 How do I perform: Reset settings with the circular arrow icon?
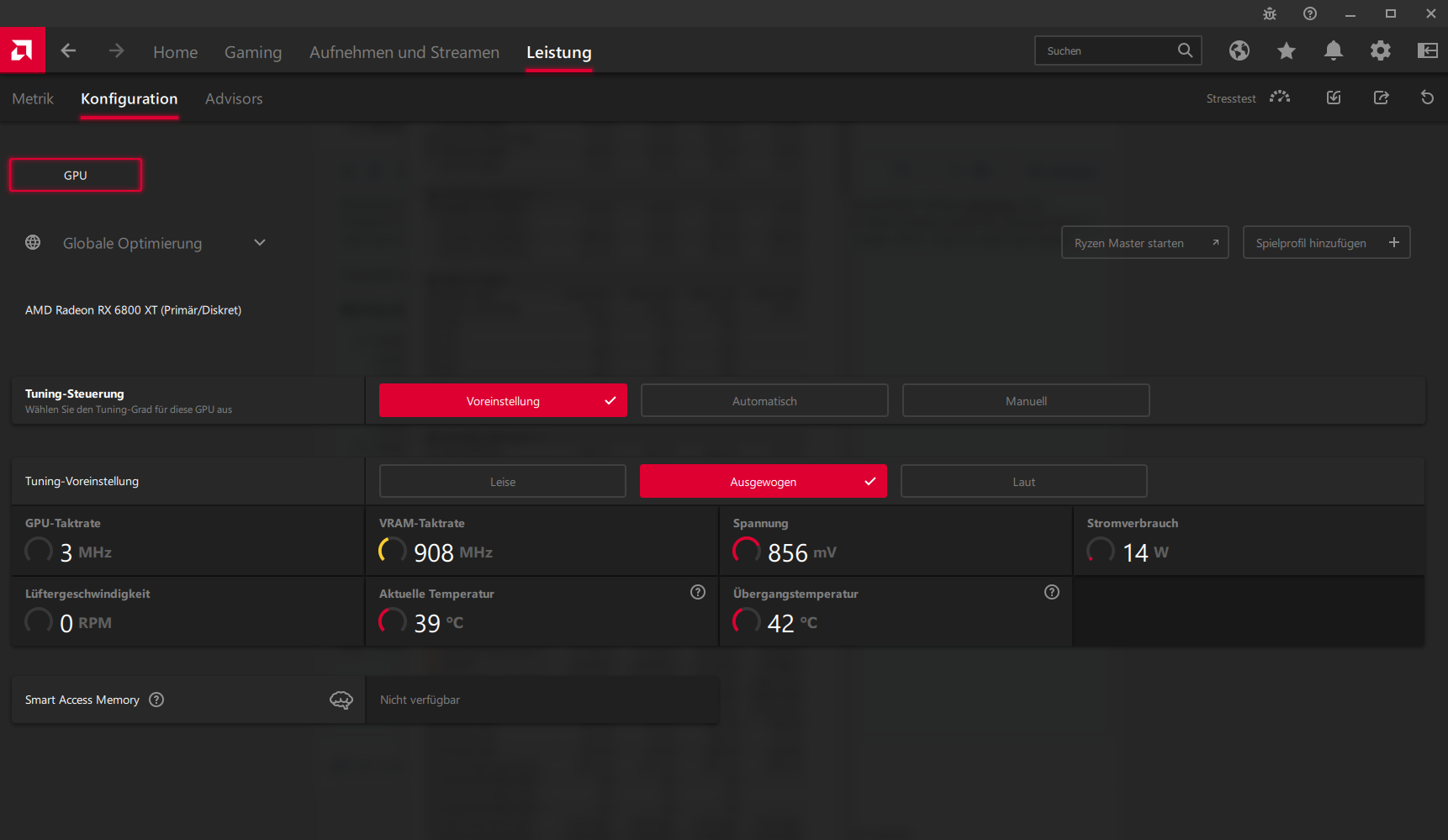coord(1427,98)
